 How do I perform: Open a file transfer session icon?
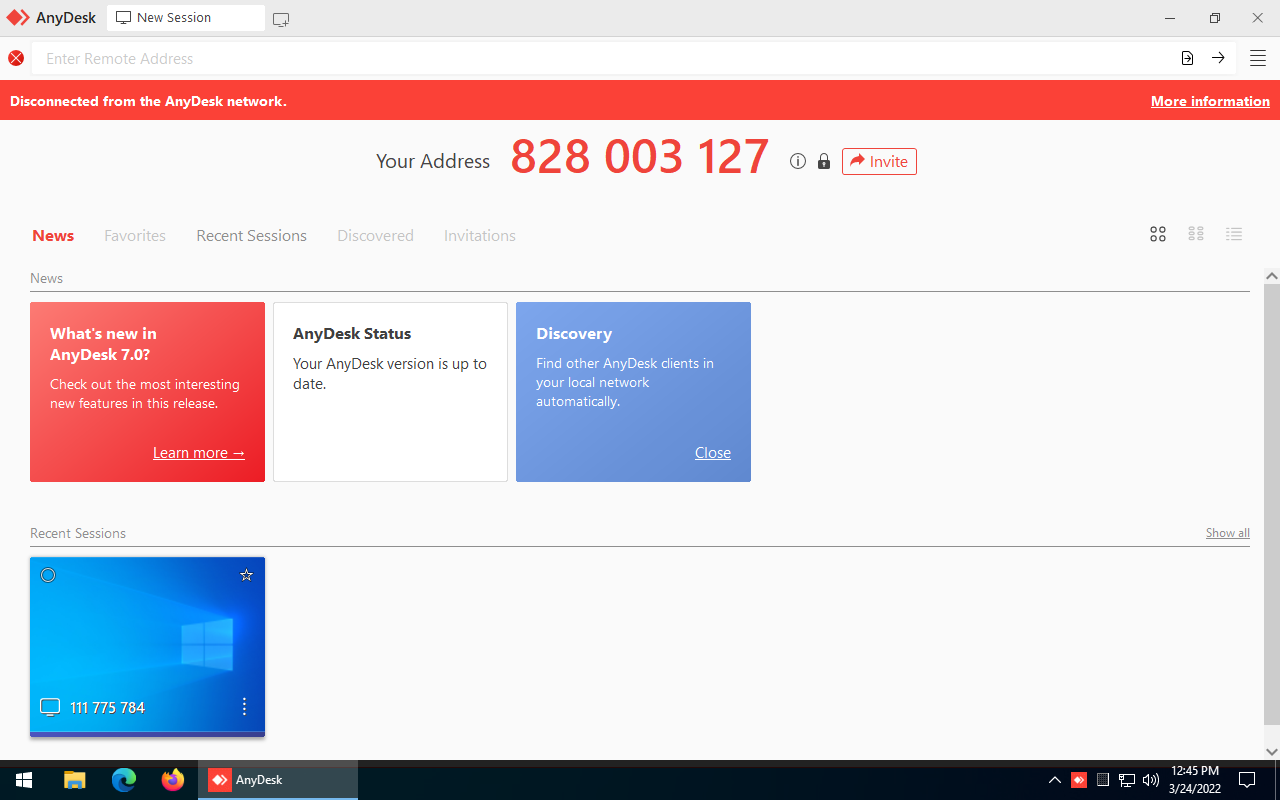pos(1187,58)
